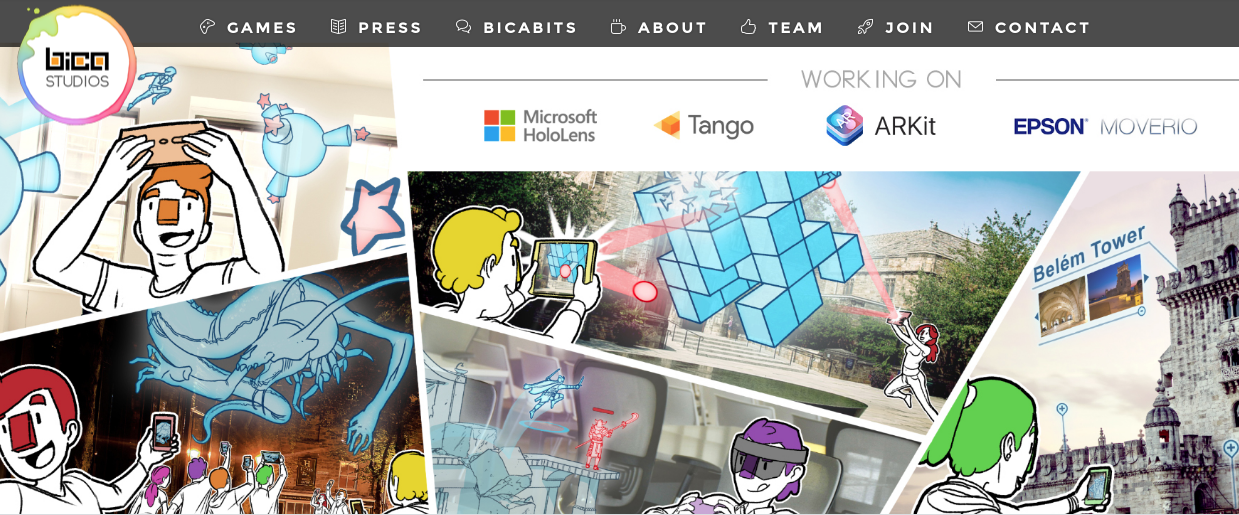Click the icon beside the Games menu
The width and height of the screenshot is (1239, 515).
pos(208,27)
